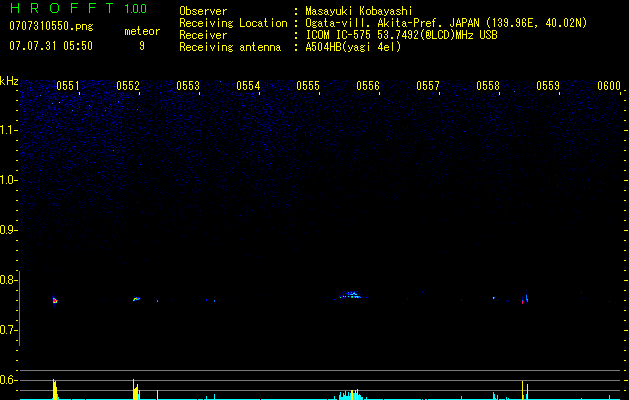Click the meteor count value 9
Screen dimensions: 629x400
click(x=142, y=46)
